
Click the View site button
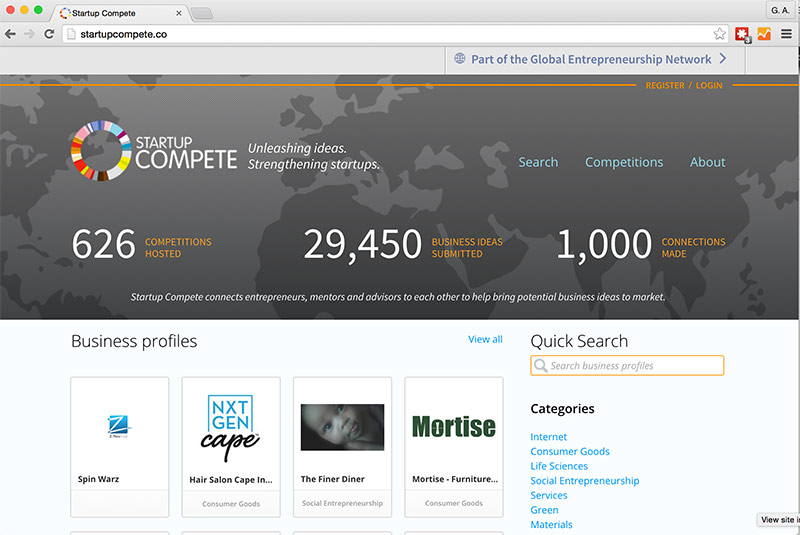point(779,520)
